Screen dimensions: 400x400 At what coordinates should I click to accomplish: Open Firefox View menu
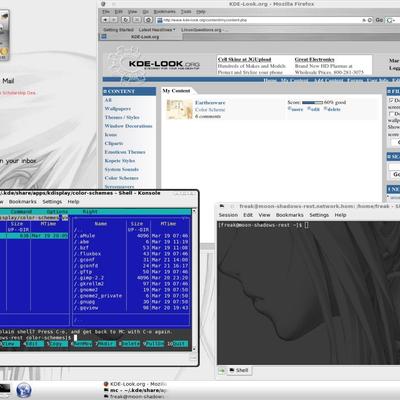pyautogui.click(x=132, y=12)
